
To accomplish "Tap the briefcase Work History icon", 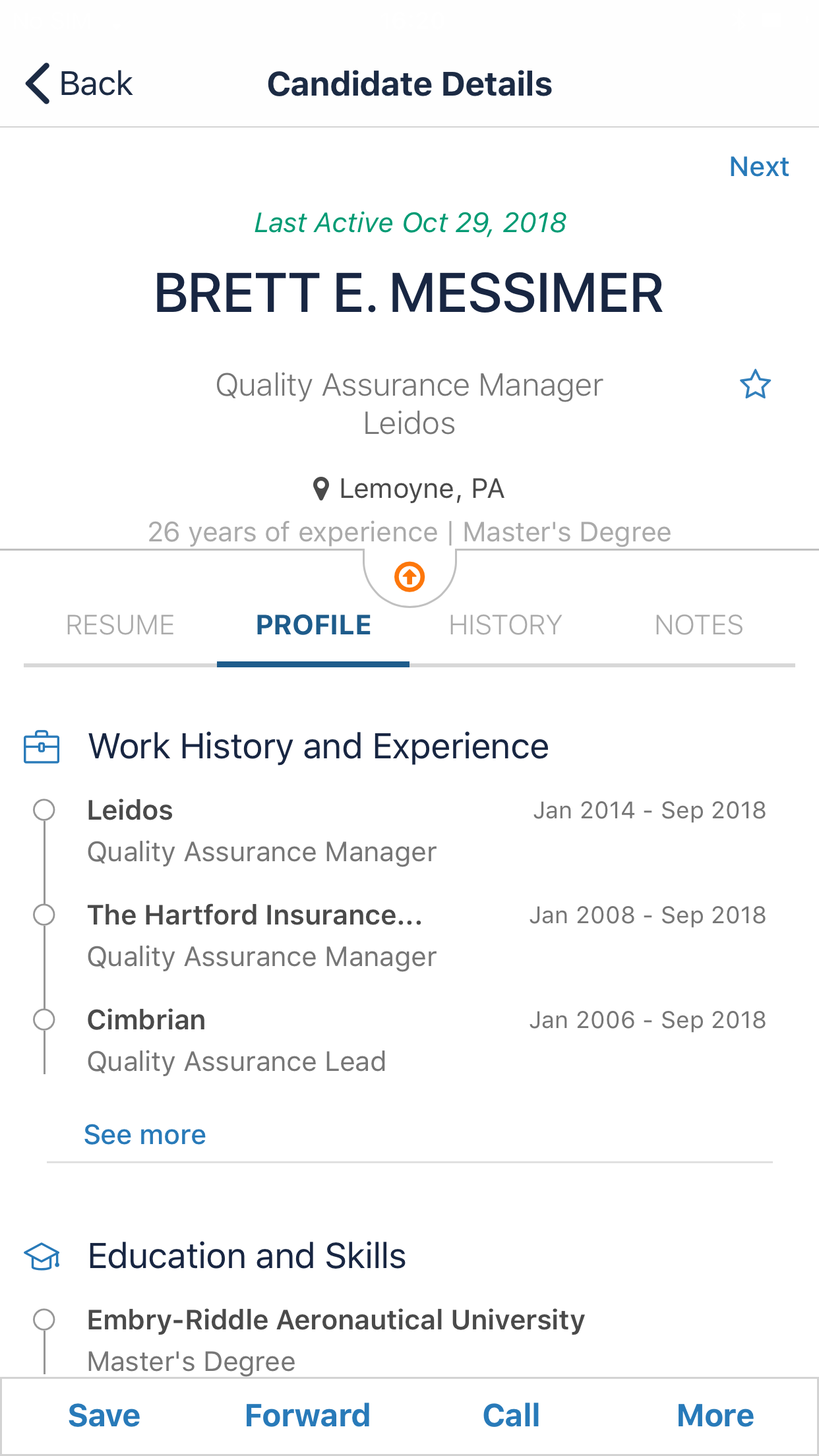I will [42, 747].
